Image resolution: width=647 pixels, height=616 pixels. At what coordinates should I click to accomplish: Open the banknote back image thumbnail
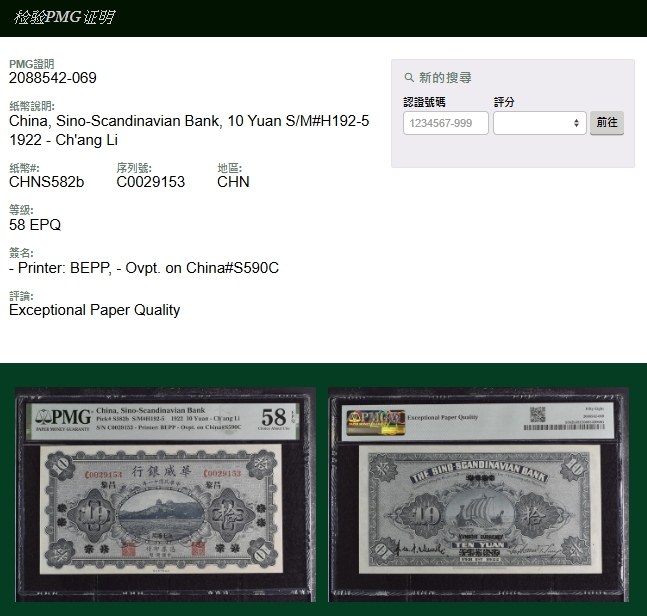point(479,494)
